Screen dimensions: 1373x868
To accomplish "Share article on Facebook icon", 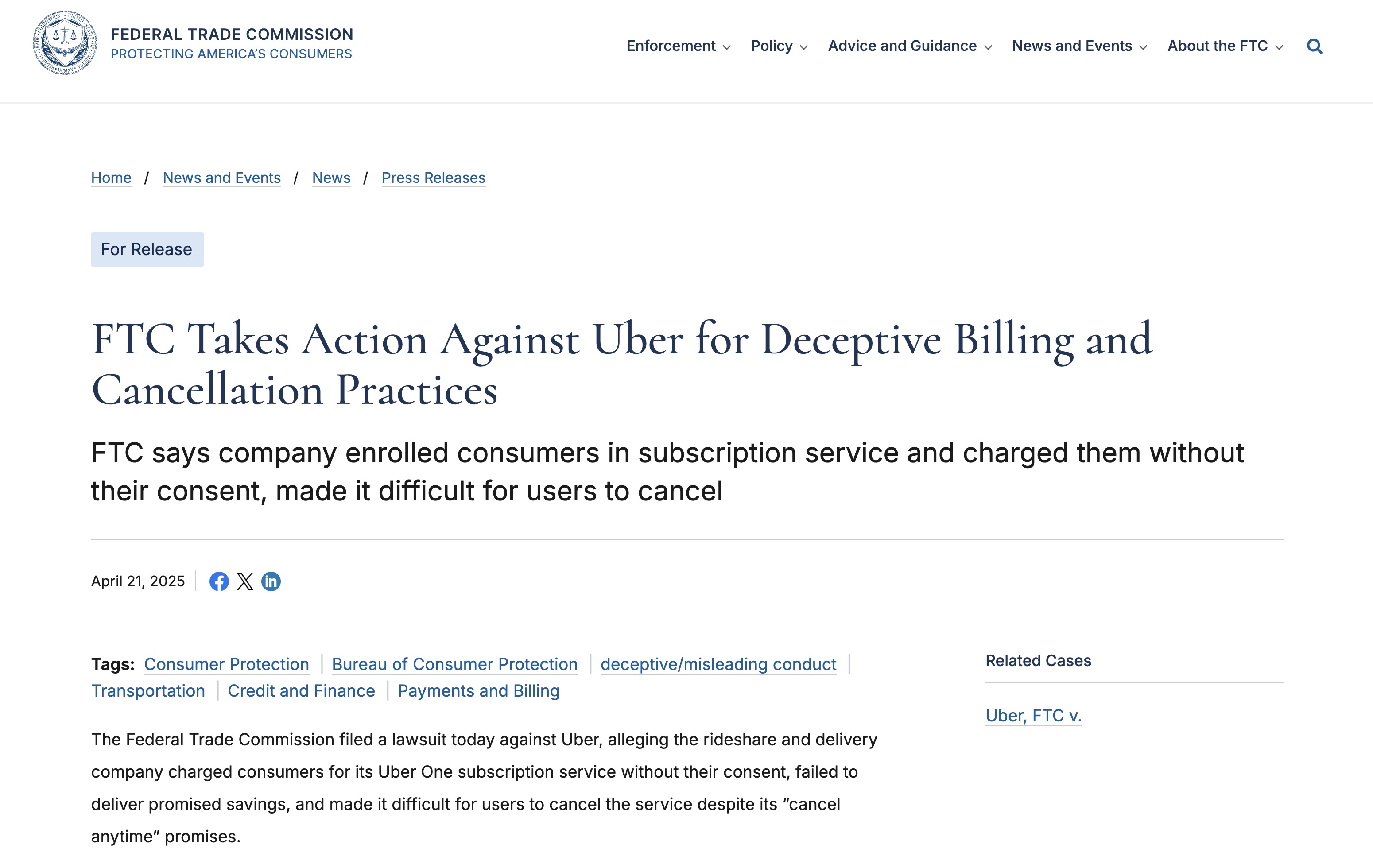I will coord(219,581).
